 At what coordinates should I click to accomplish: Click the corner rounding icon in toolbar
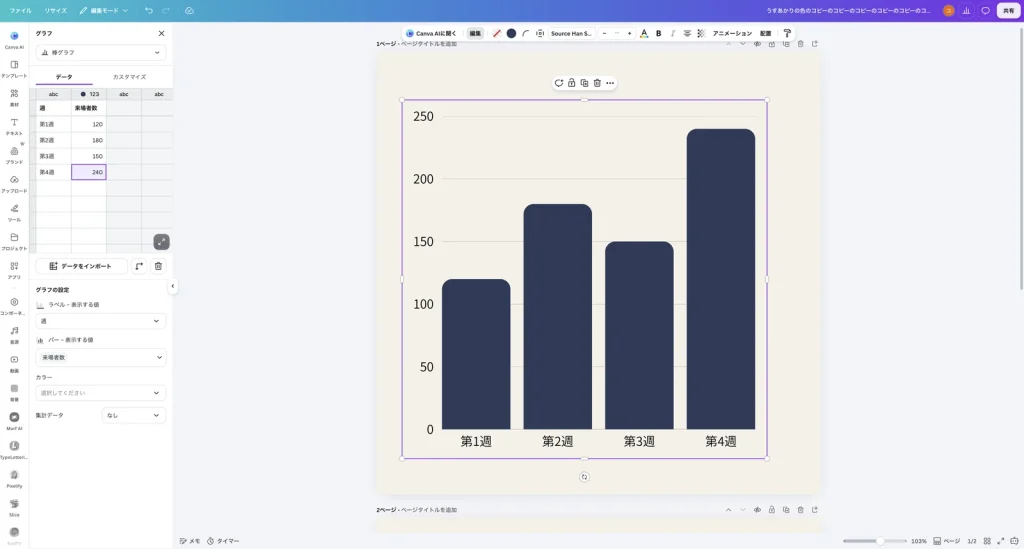click(526, 33)
